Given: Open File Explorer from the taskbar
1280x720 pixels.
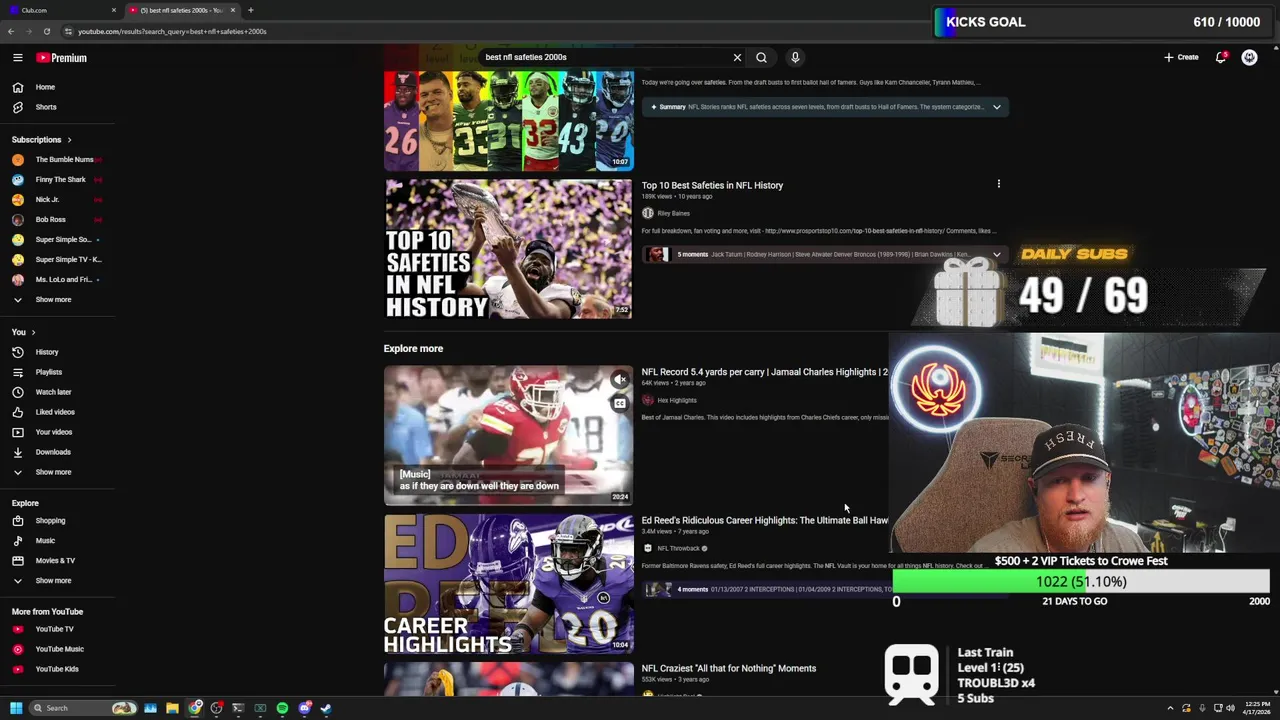Looking at the screenshot, I should [172, 708].
